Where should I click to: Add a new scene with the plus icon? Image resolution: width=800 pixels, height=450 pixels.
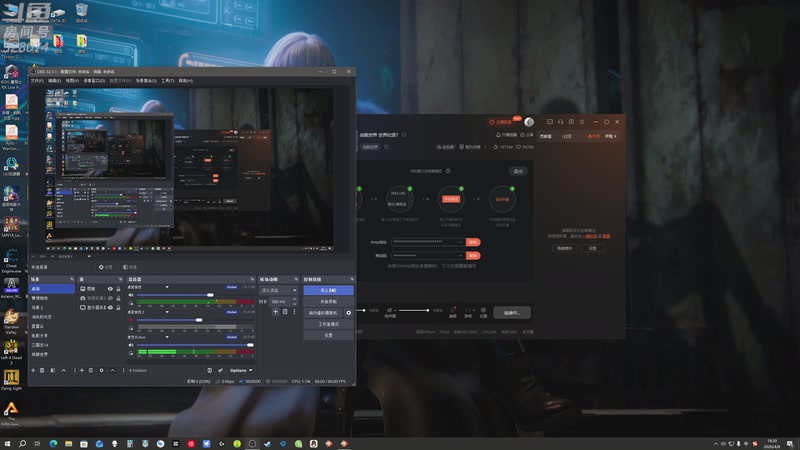(x=33, y=370)
